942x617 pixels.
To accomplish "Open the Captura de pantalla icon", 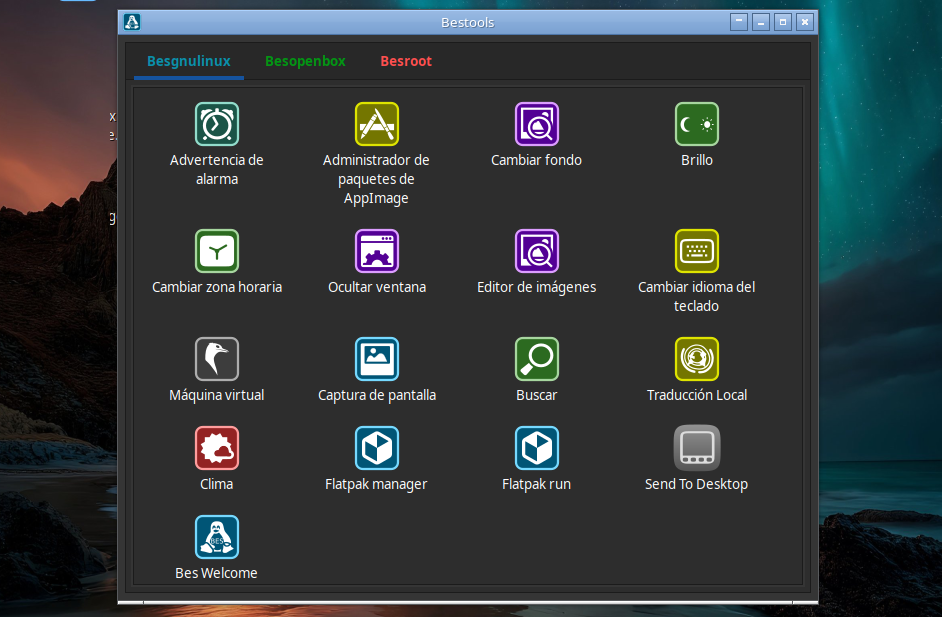I will [377, 359].
